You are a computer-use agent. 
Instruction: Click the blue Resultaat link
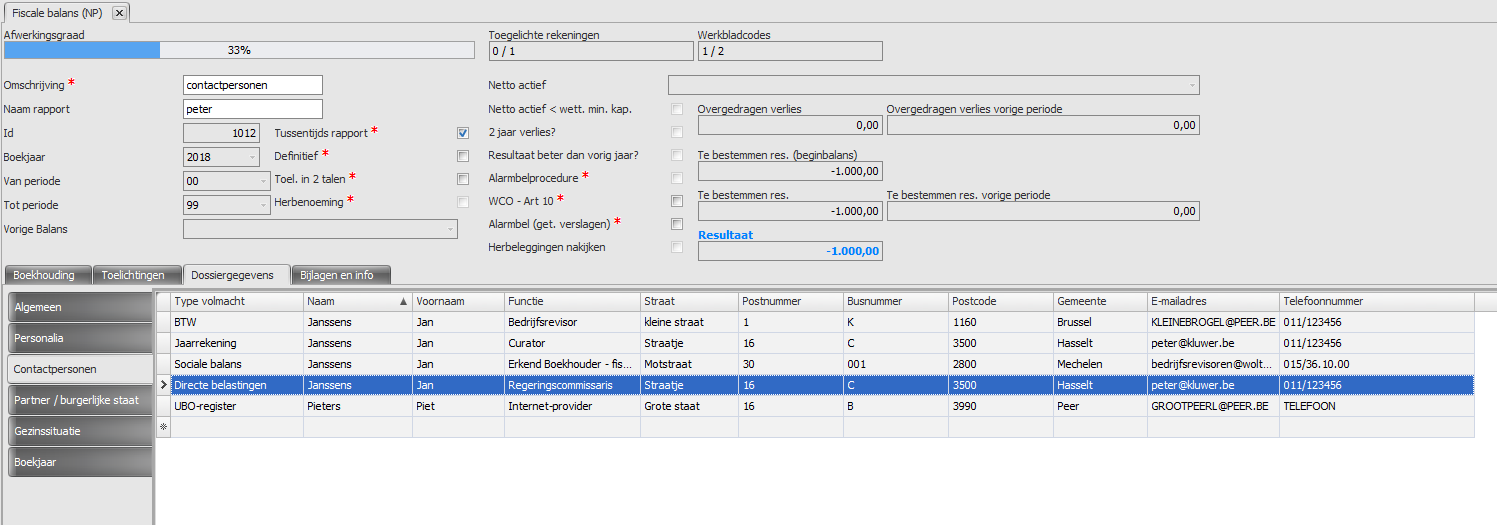point(725,235)
